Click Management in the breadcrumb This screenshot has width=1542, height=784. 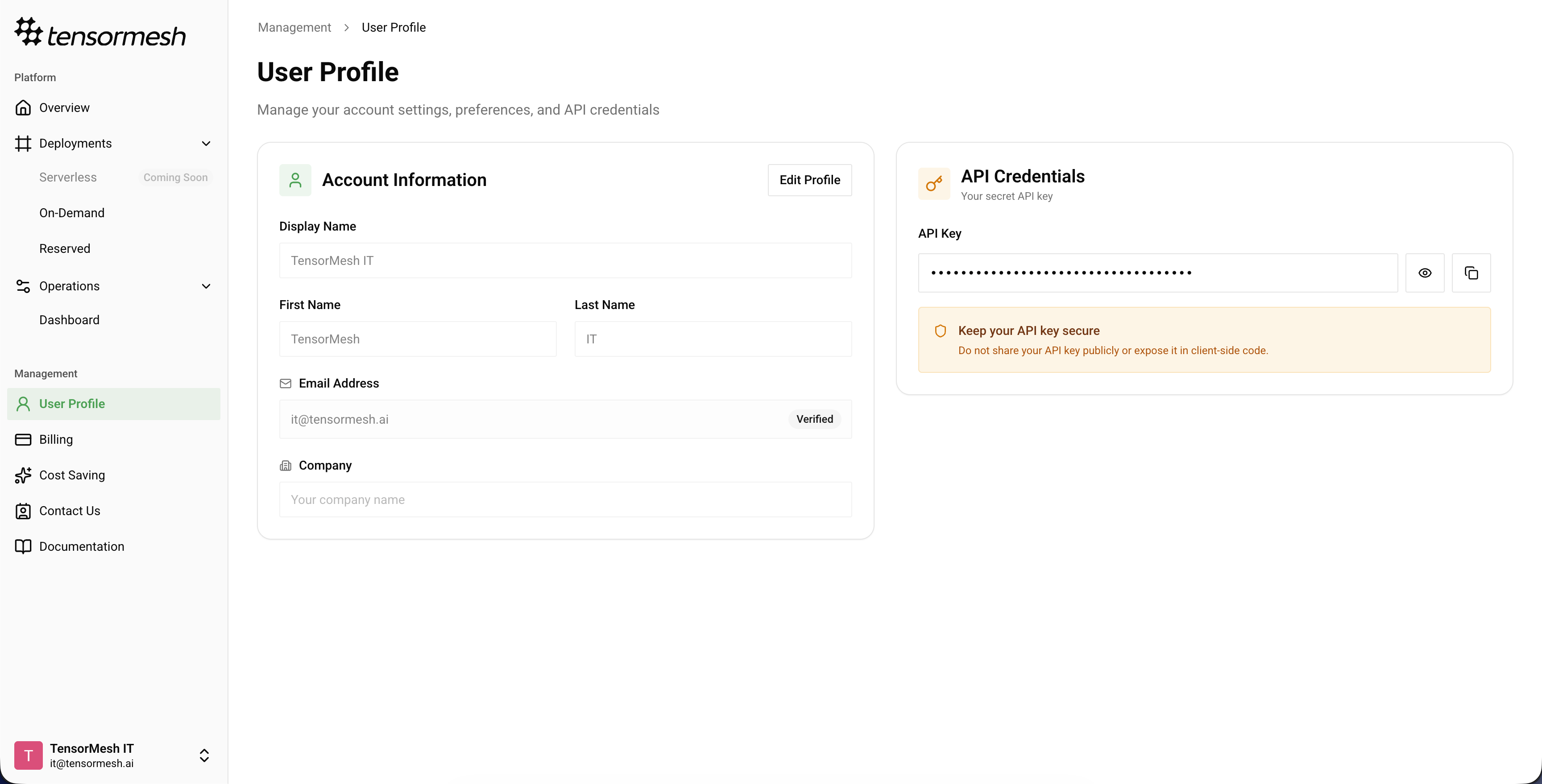pos(293,27)
